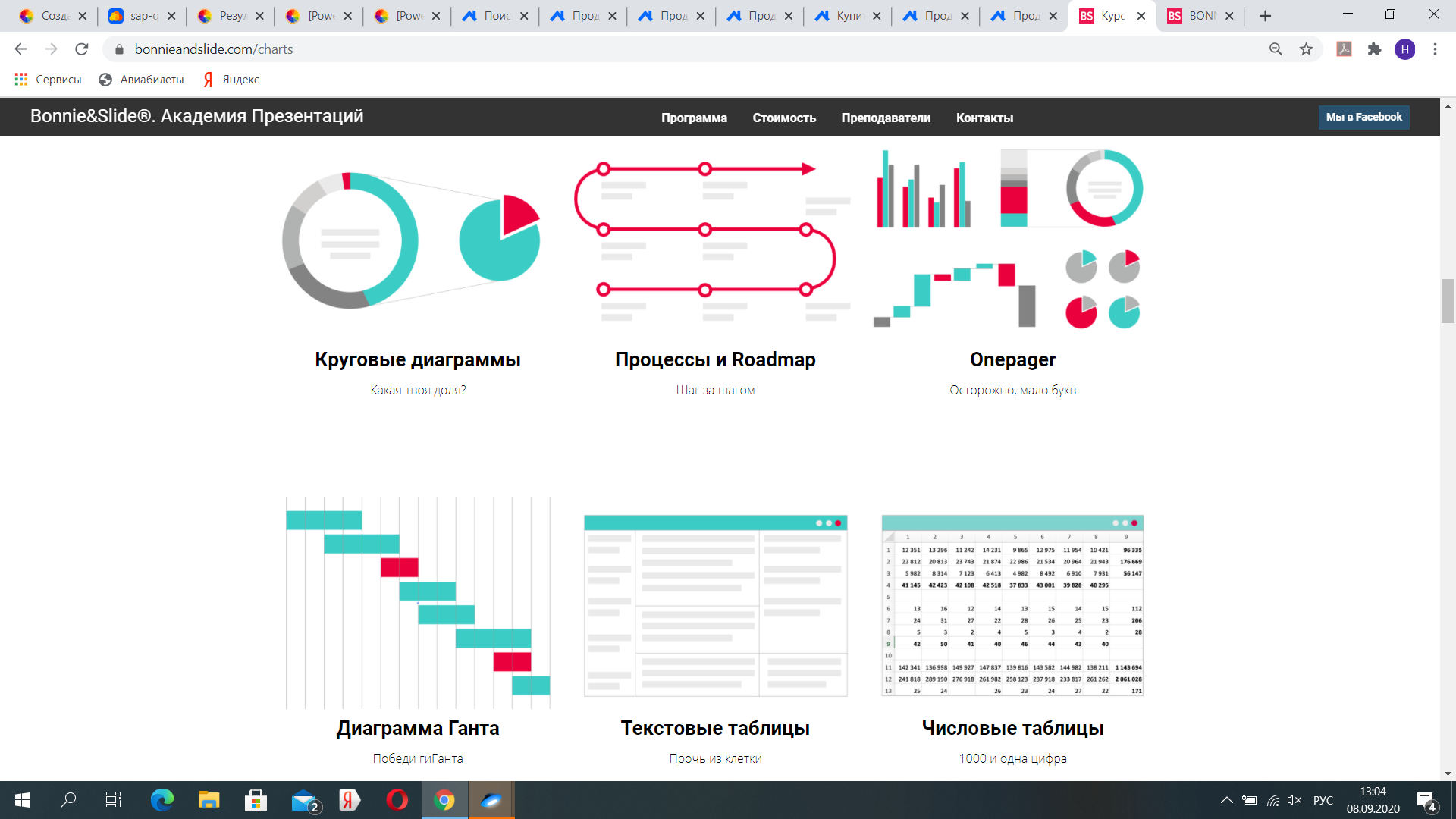Click the zoom magnifier icon in address bar
The image size is (1456, 819).
(x=1276, y=49)
